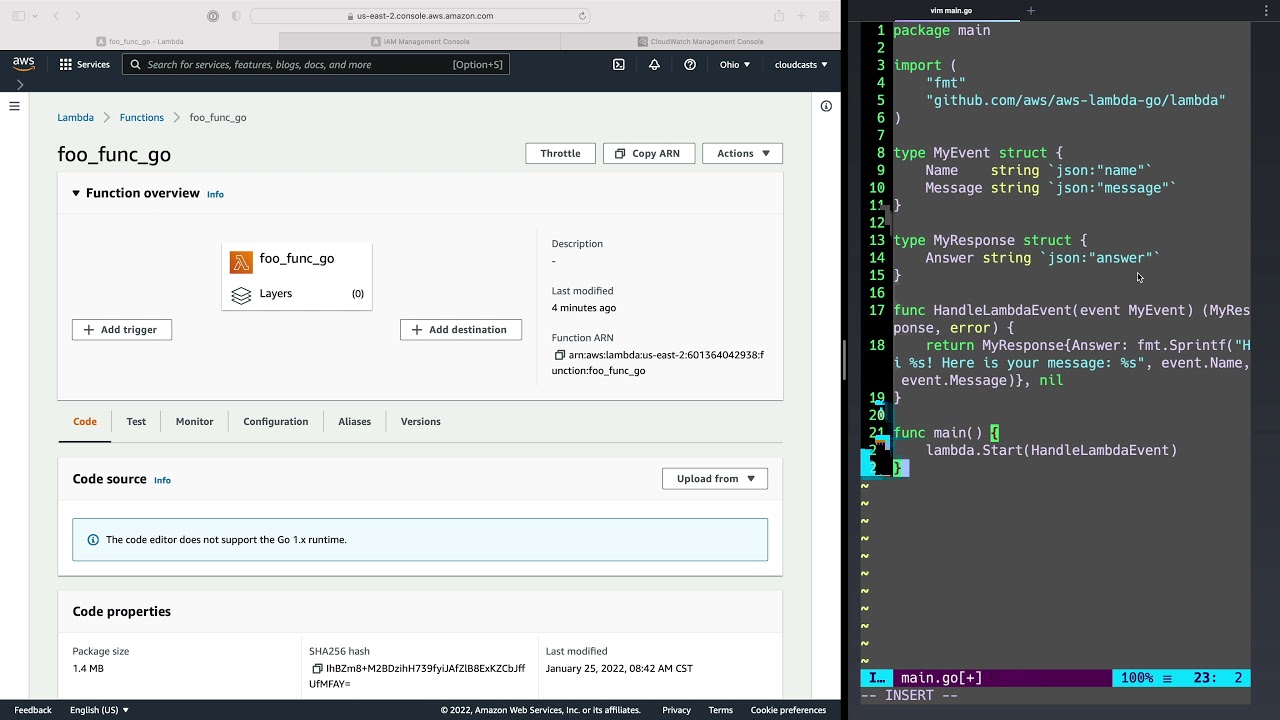1280x720 pixels.
Task: Switch to the IAM Management Console browser tab
Action: coord(420,42)
